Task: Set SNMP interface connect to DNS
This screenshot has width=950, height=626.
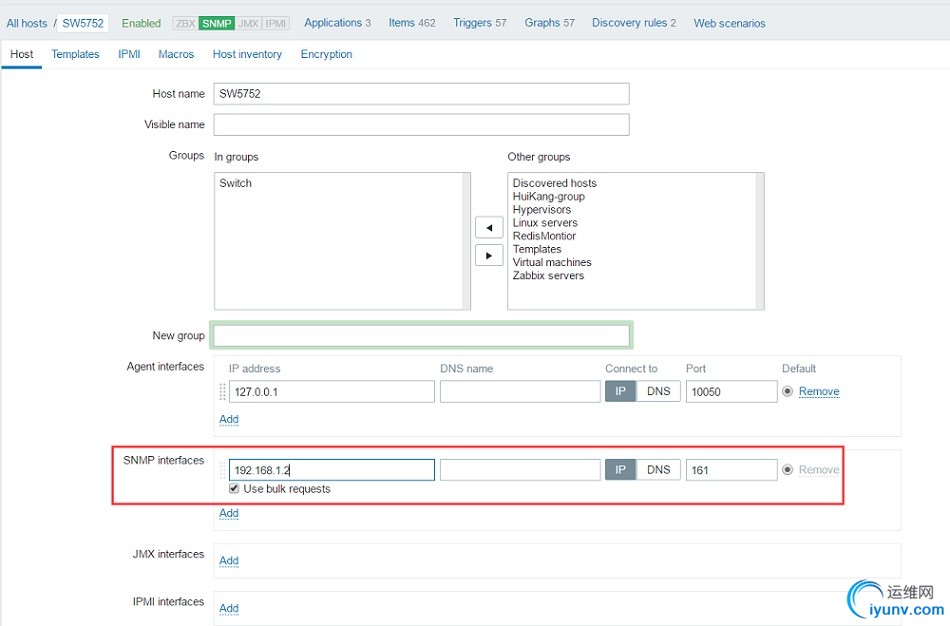Action: [659, 470]
